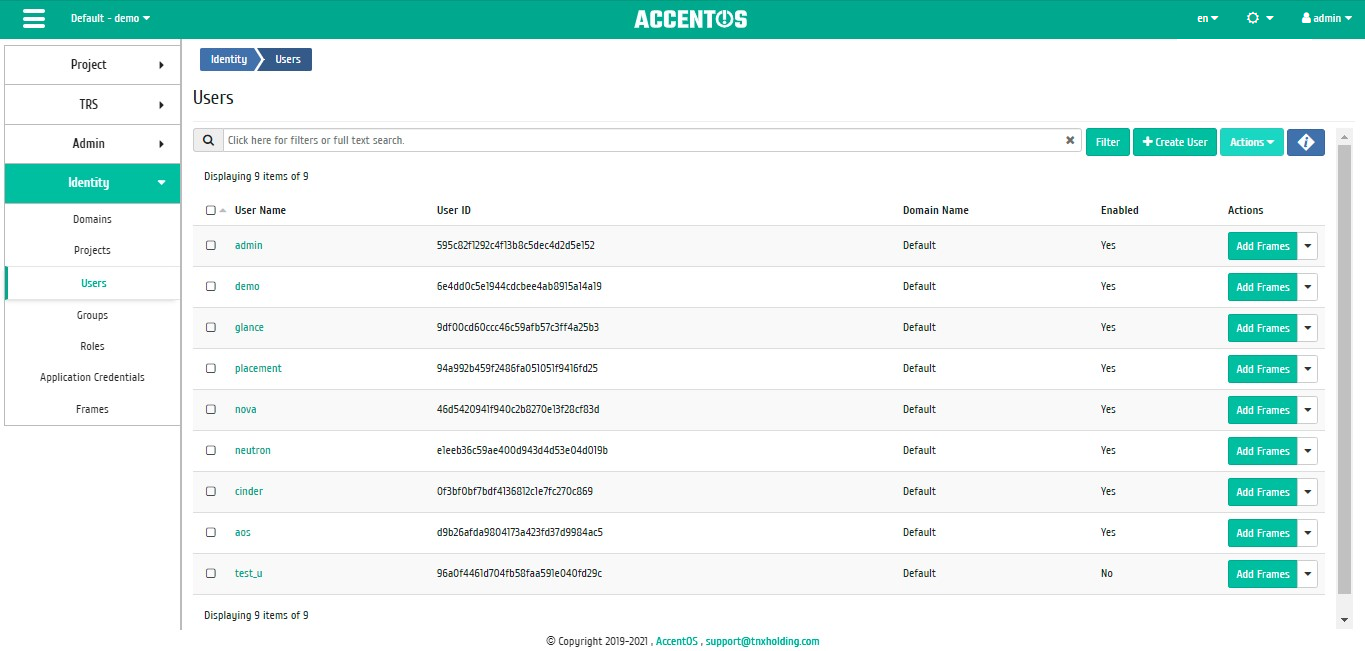This screenshot has height=651, width=1365.
Task: Expand actions dropdown for glance row
Action: tap(1308, 328)
